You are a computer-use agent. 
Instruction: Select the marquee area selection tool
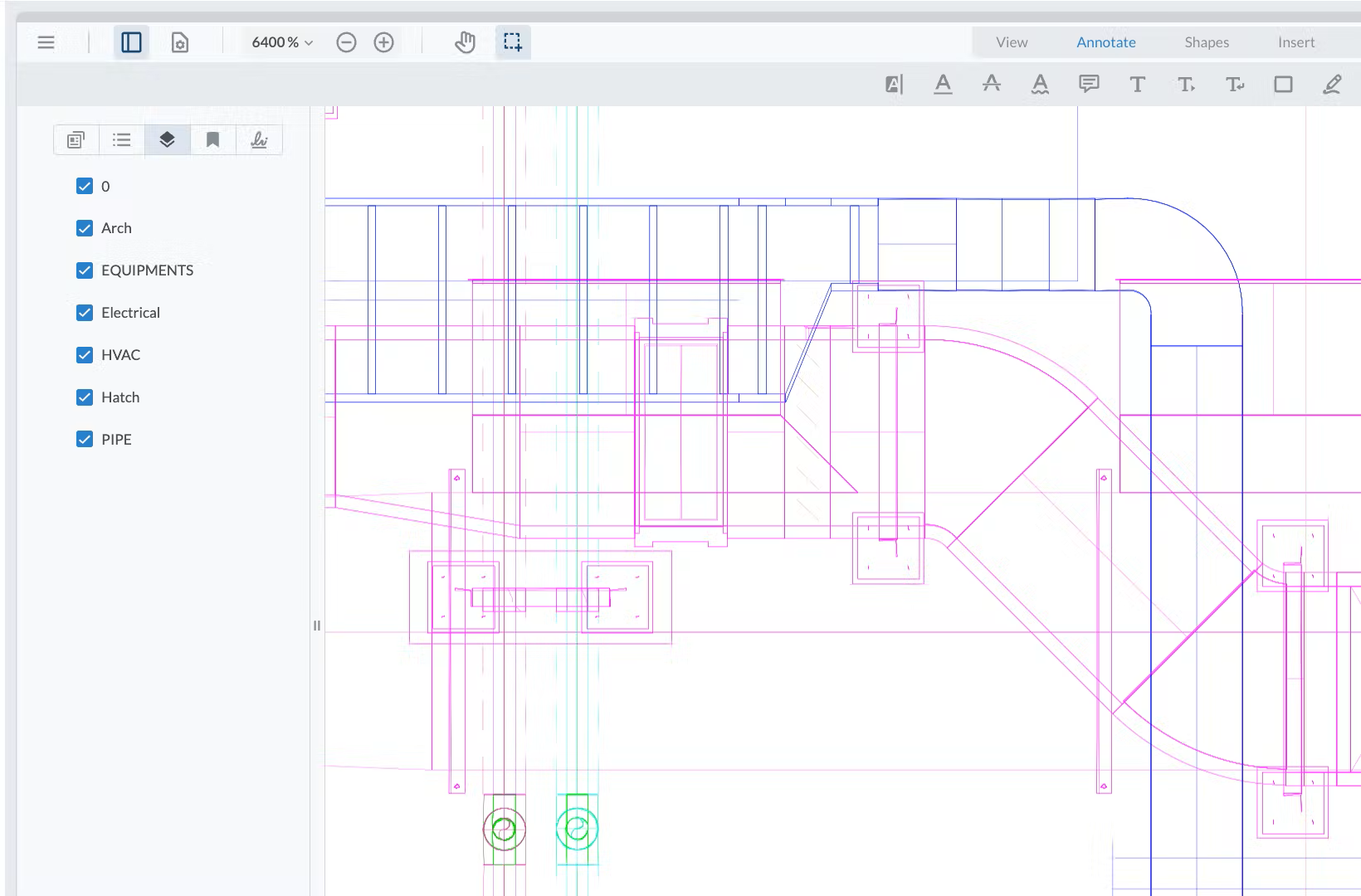(x=513, y=42)
